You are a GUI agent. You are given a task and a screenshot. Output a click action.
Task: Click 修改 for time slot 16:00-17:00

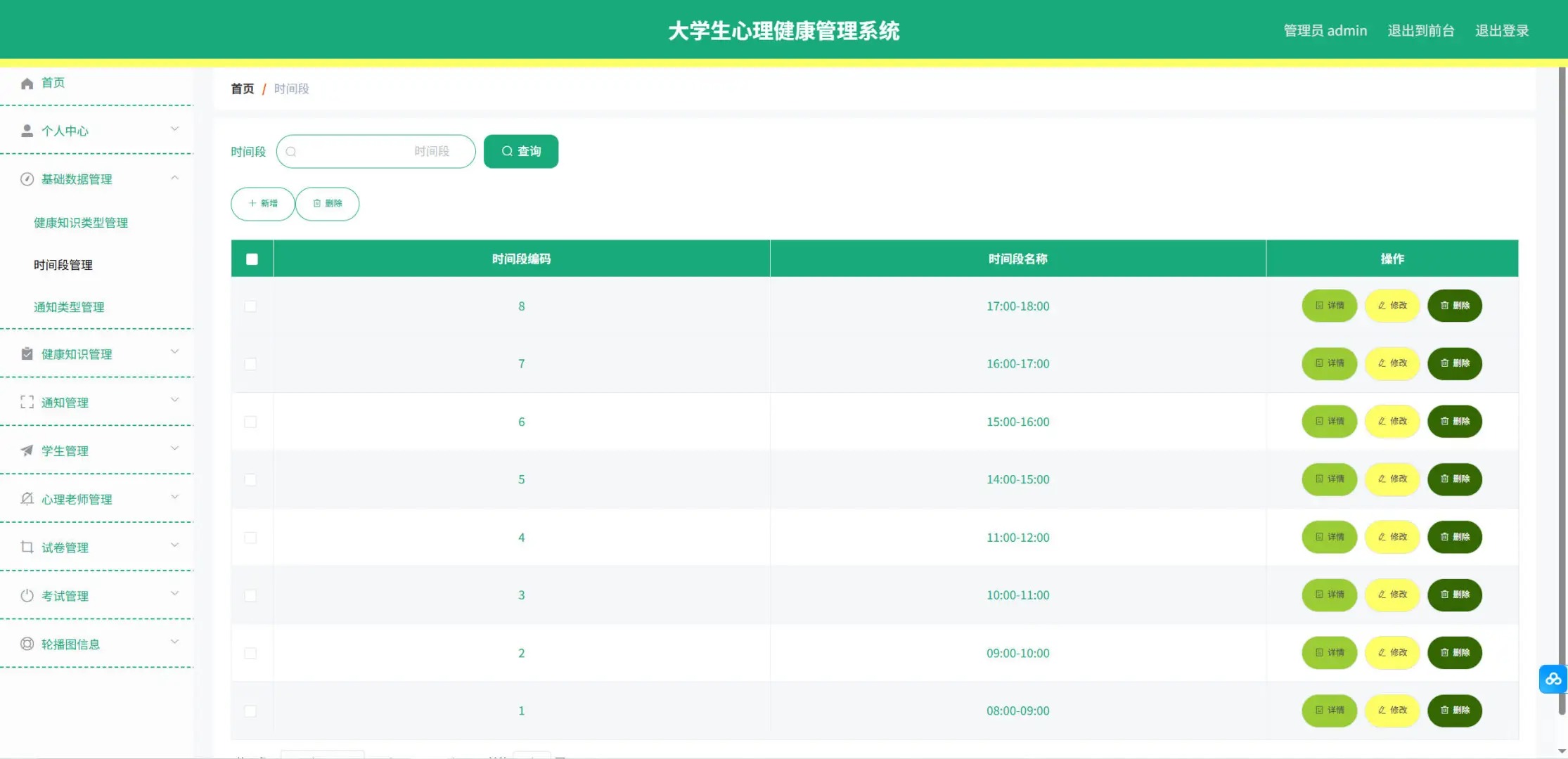pyautogui.click(x=1392, y=363)
